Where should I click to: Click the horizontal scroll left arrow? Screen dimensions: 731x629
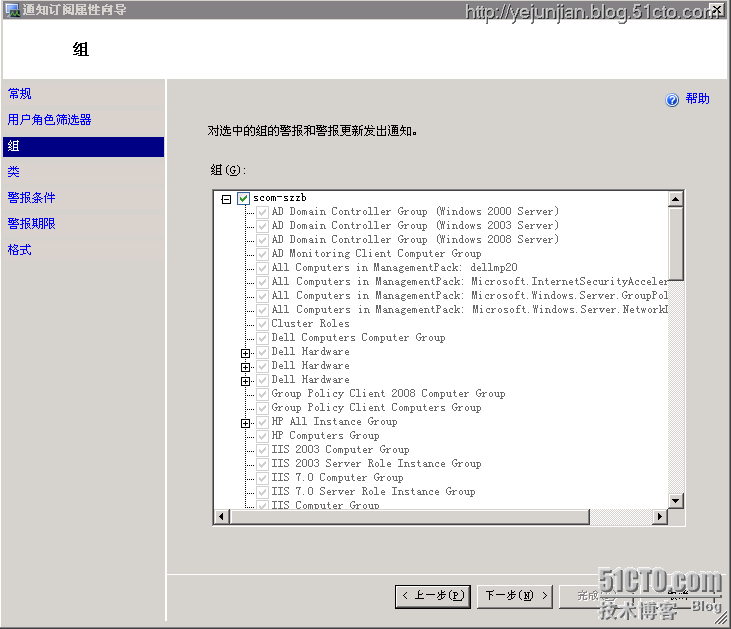[221, 517]
